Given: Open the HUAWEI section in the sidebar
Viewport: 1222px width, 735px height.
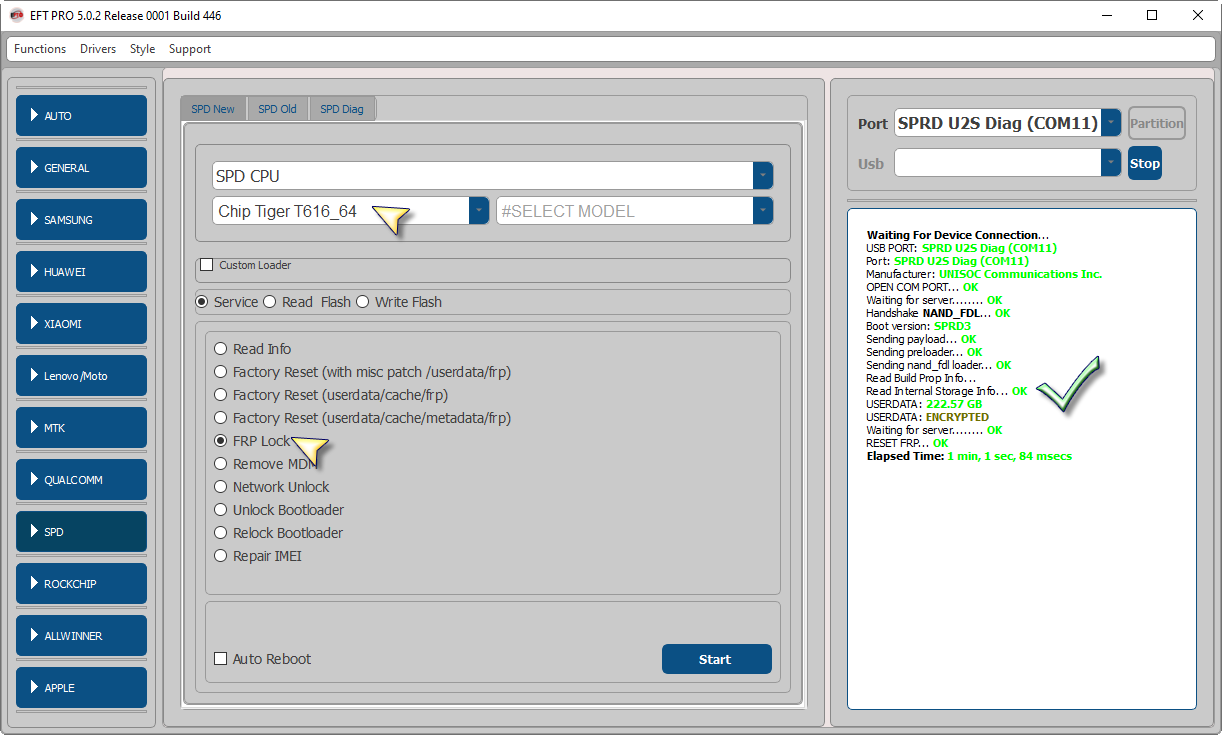Looking at the screenshot, I should click(81, 272).
